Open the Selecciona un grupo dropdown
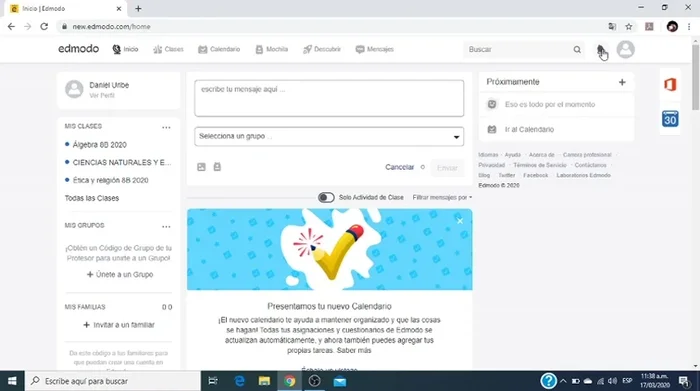The width and height of the screenshot is (700, 391). pos(329,137)
